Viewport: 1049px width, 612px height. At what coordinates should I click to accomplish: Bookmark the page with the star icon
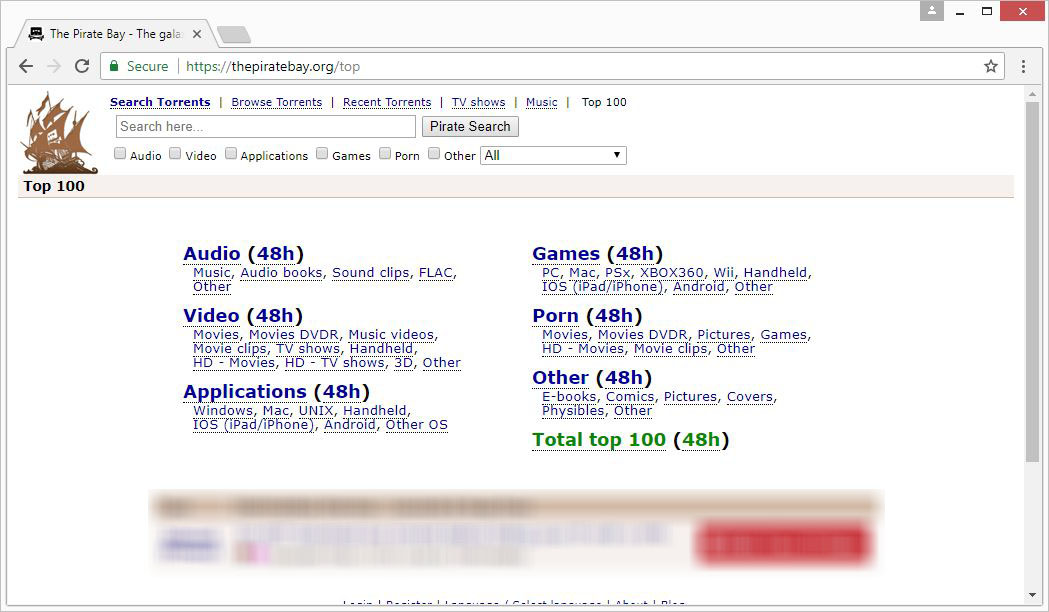991,66
